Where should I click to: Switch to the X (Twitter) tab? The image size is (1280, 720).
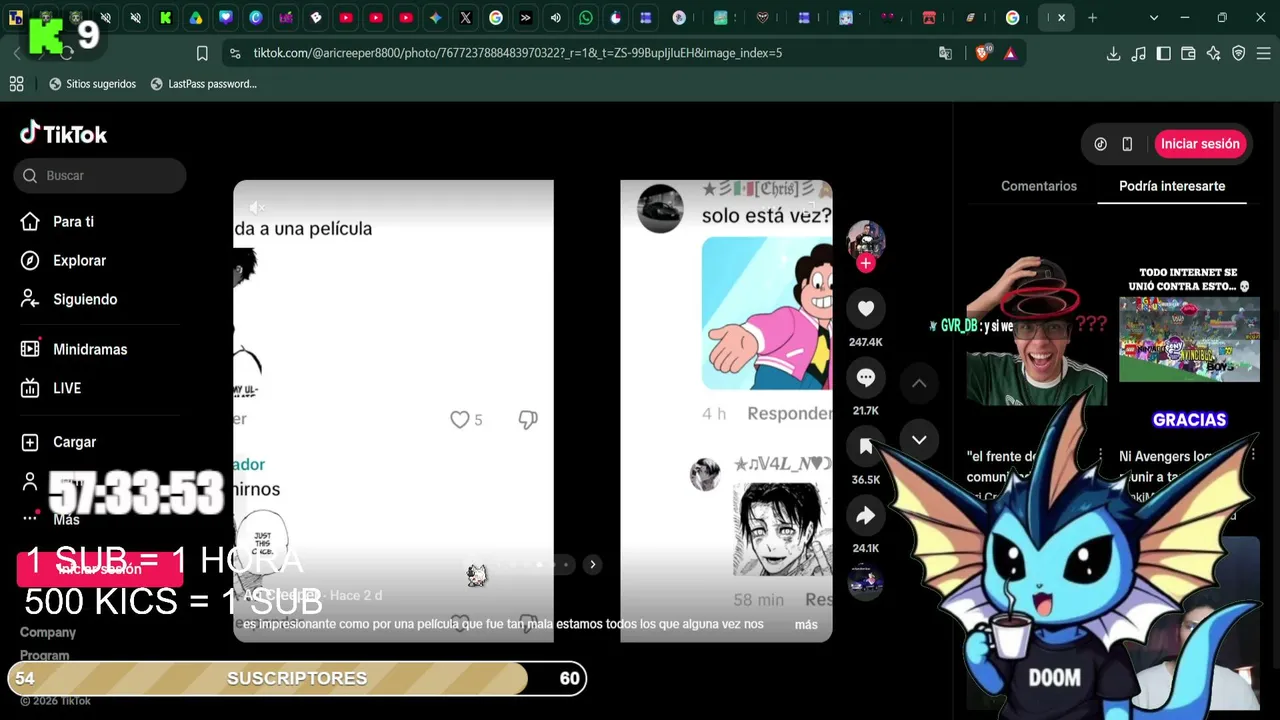pos(466,17)
